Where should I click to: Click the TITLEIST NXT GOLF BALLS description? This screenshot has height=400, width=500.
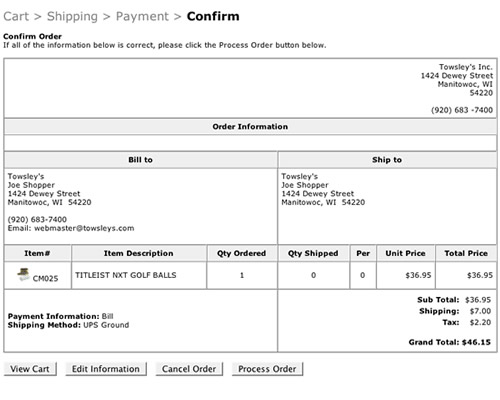click(126, 275)
